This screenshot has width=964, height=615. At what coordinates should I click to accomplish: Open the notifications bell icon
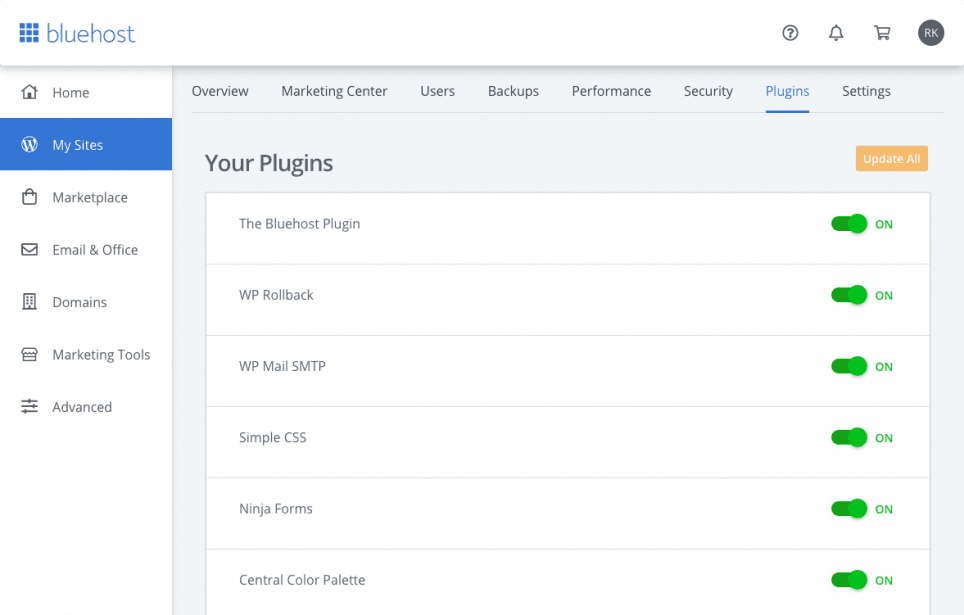click(836, 33)
